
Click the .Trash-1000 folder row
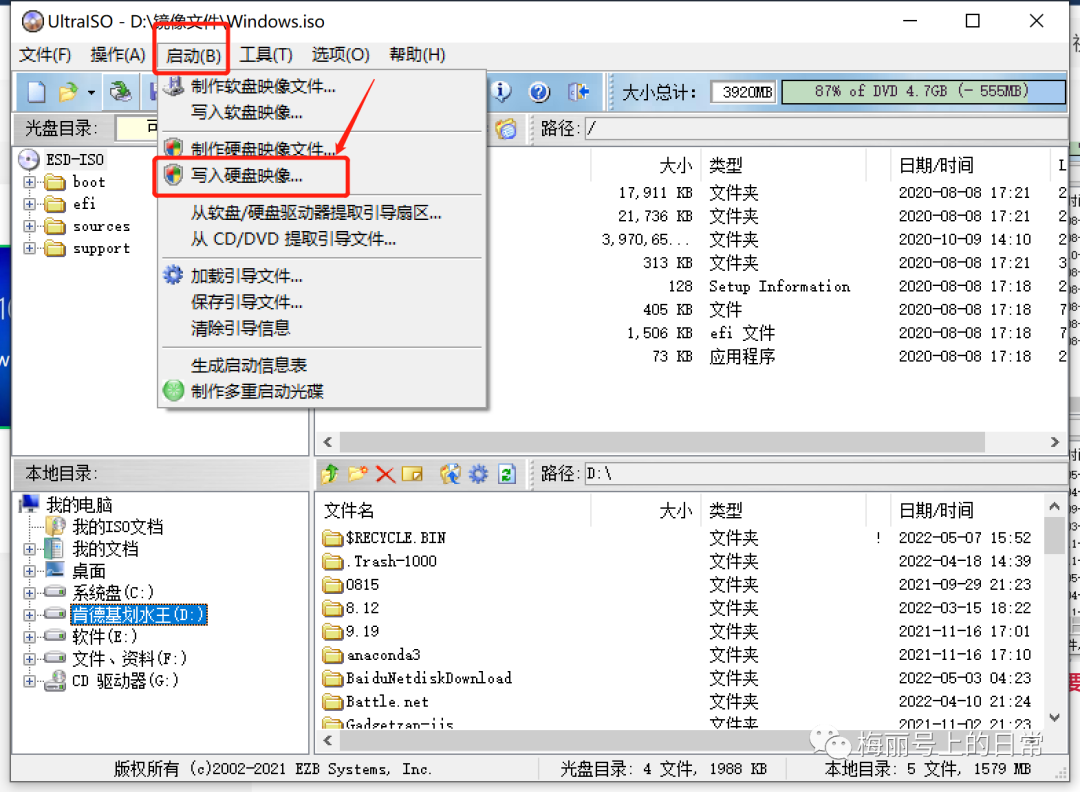coord(678,561)
